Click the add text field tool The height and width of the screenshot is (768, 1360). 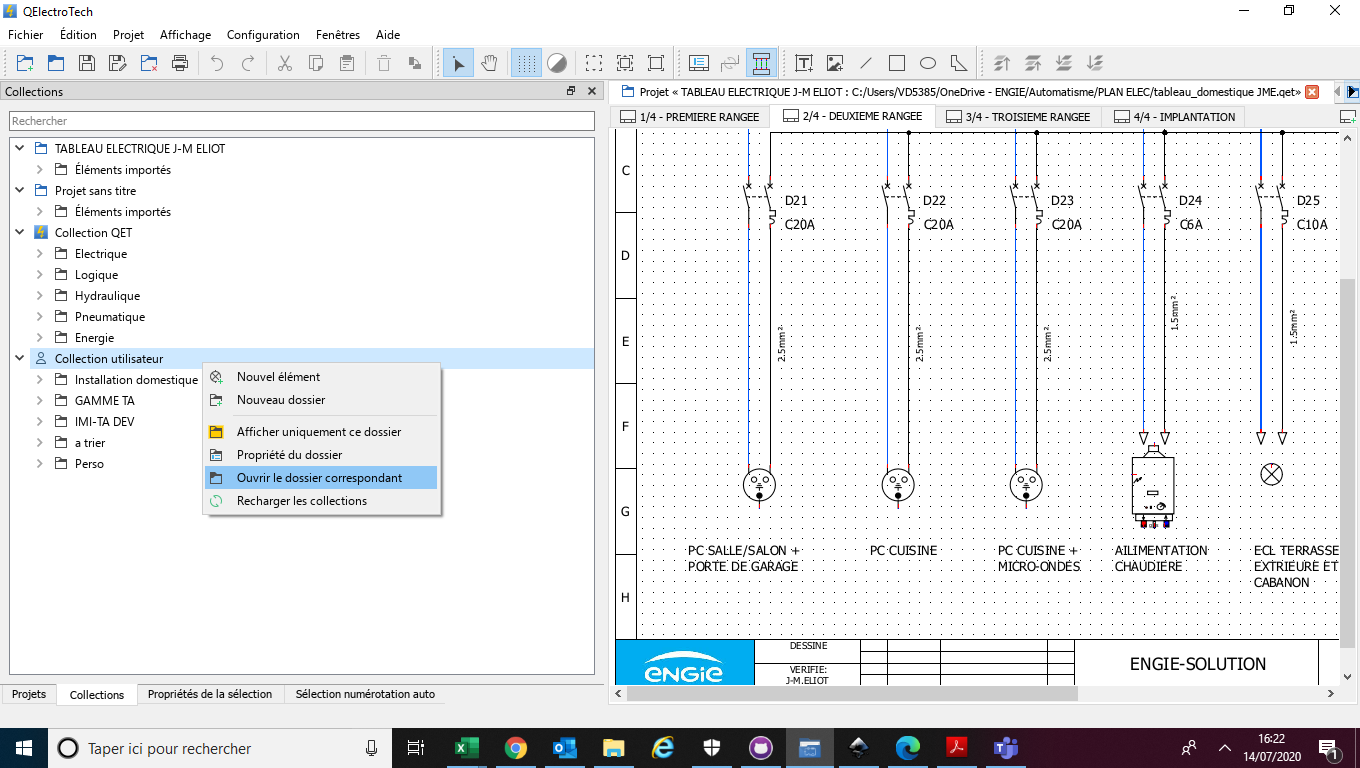click(x=803, y=64)
